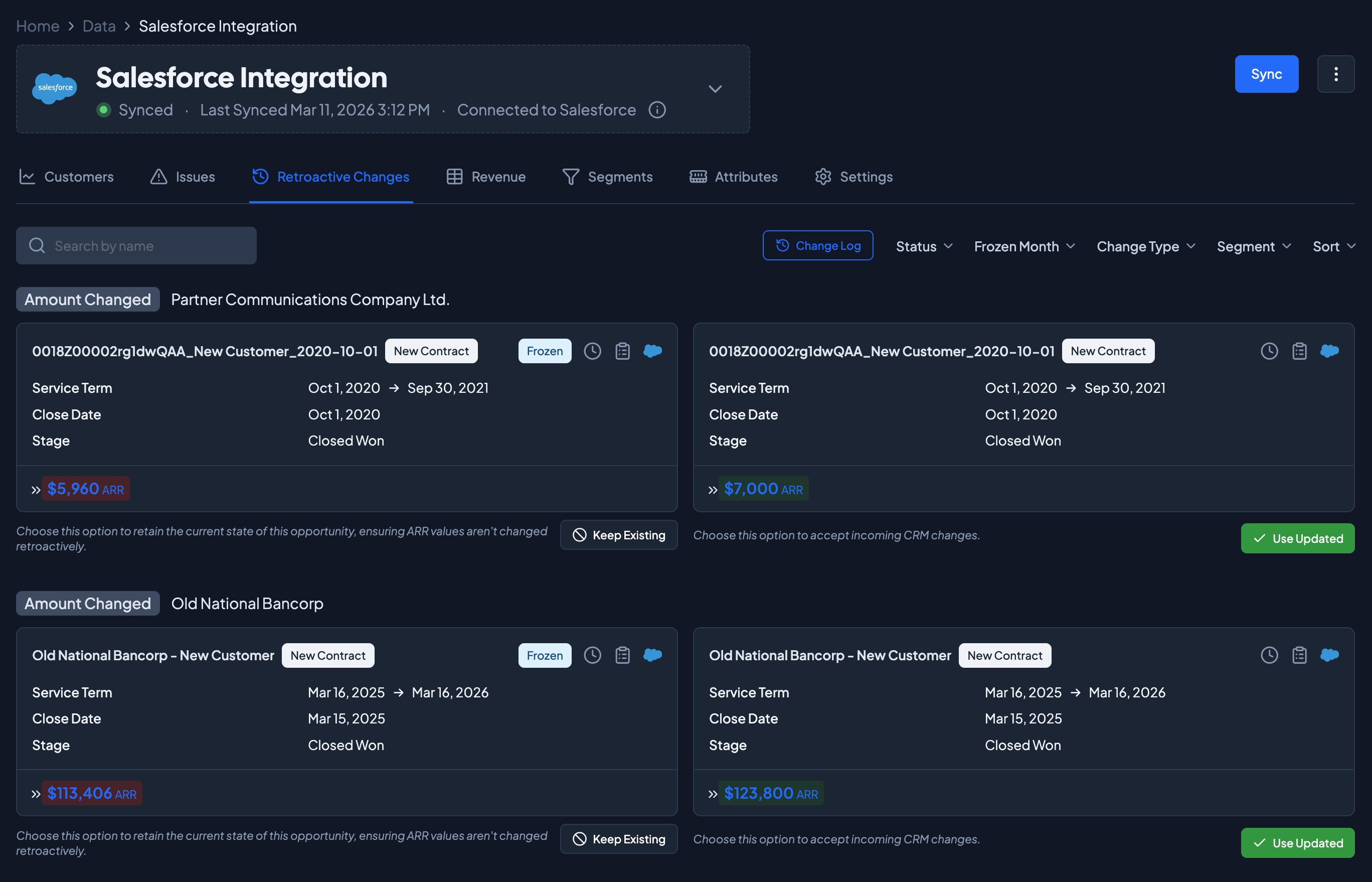Viewport: 1372px width, 882px height.
Task: Go to Data in the breadcrumb
Action: pos(99,27)
